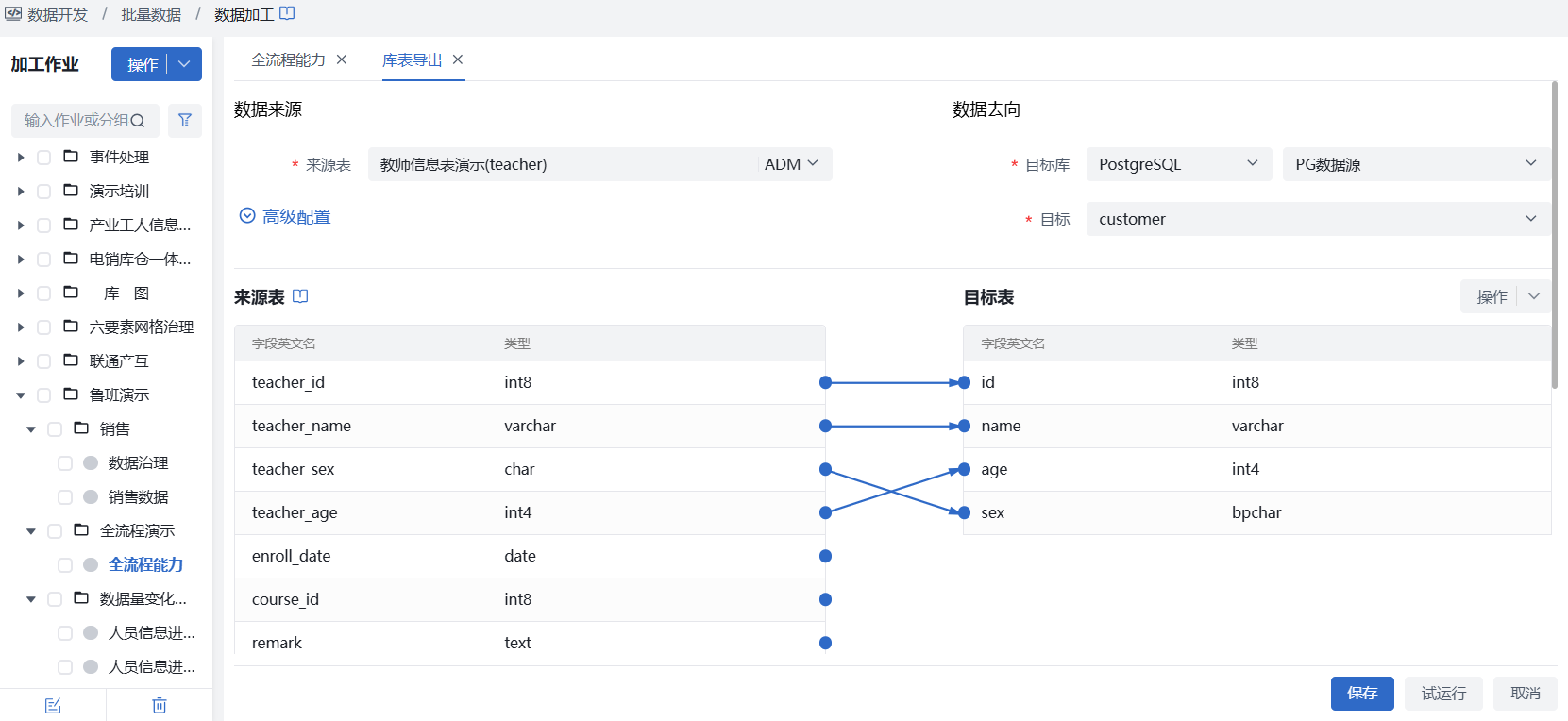Check the 六要素网格治理 checkbox

[43, 327]
